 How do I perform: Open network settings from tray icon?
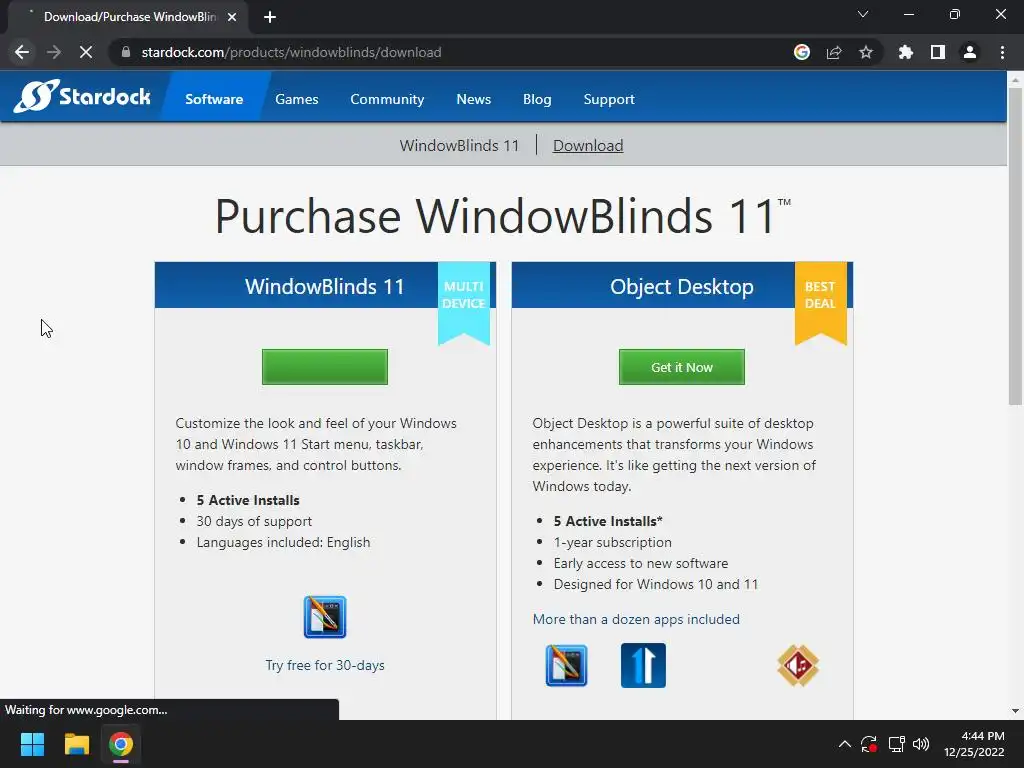click(896, 744)
